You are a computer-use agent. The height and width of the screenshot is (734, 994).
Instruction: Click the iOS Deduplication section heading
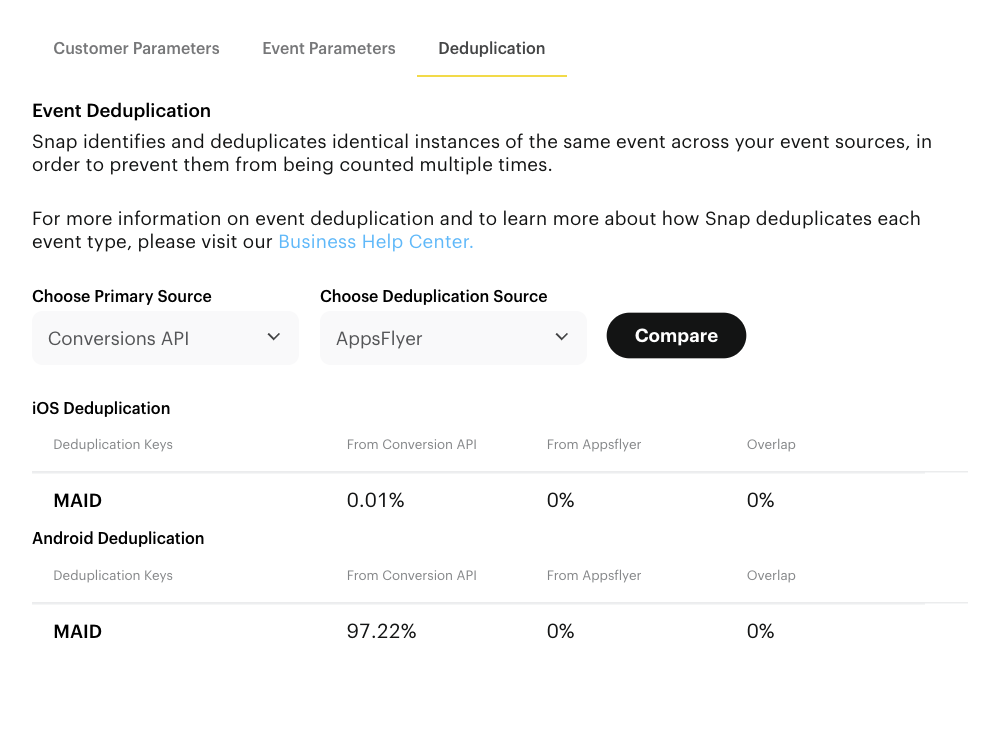[101, 408]
